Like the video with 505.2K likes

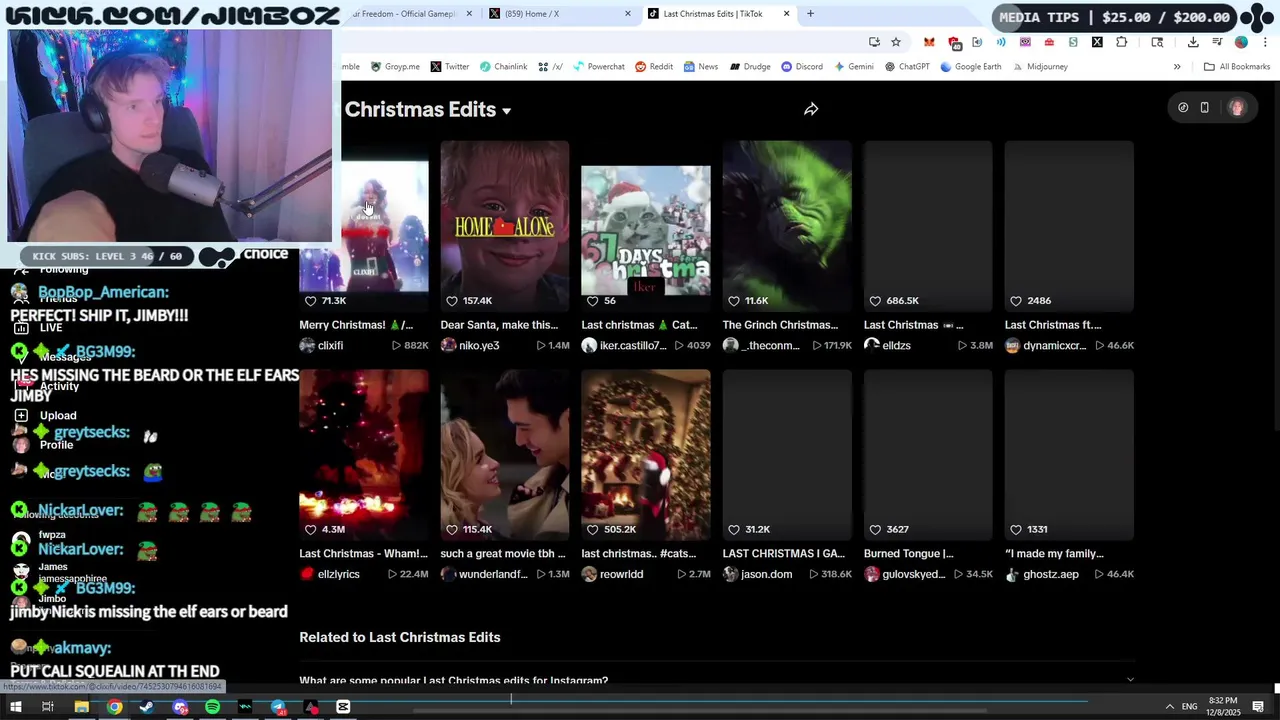593,530
